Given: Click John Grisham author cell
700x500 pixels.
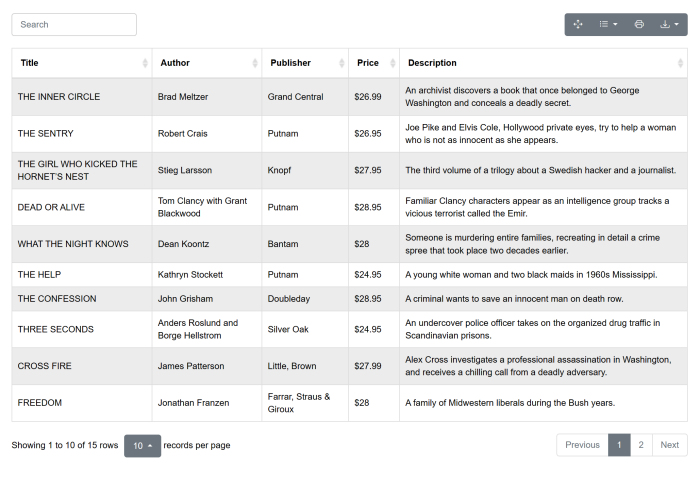Looking at the screenshot, I should (190, 298).
